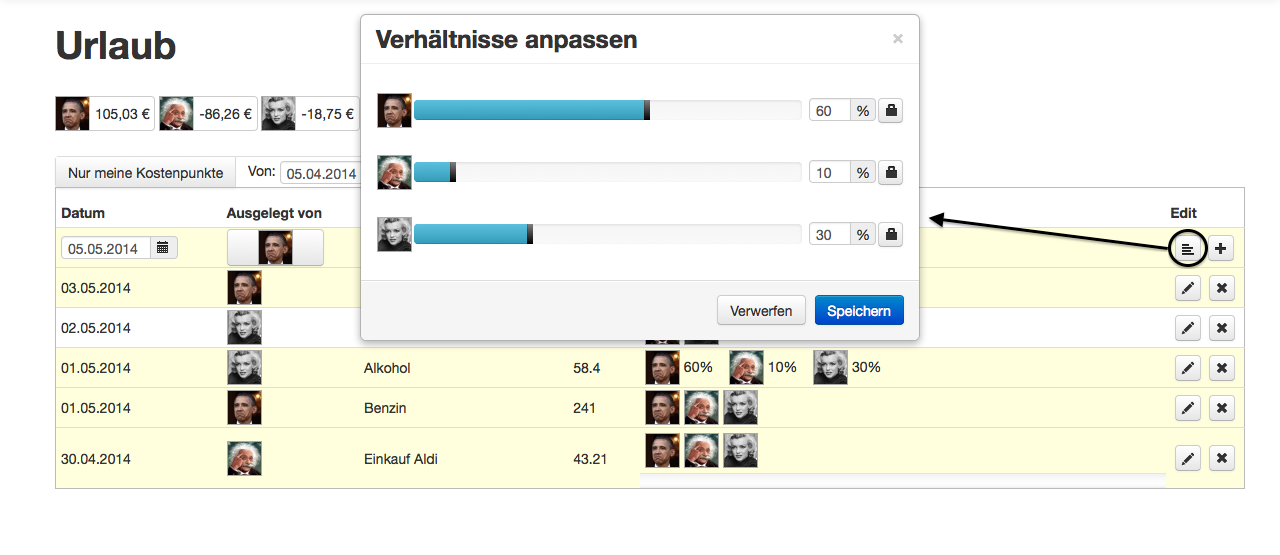Lock the 30% share ratio

coord(891,235)
